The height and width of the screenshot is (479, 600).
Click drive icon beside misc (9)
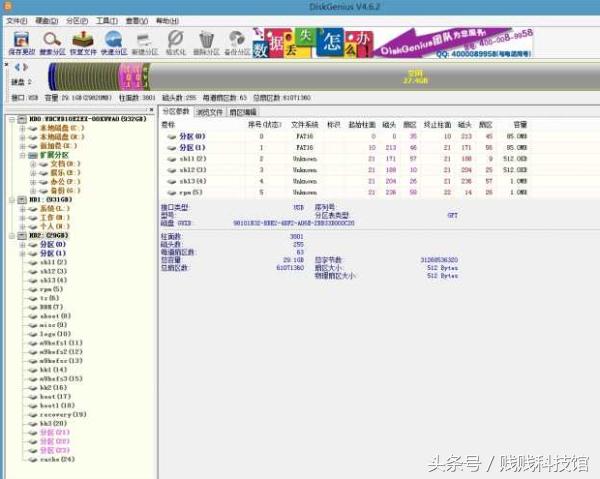click(33, 325)
